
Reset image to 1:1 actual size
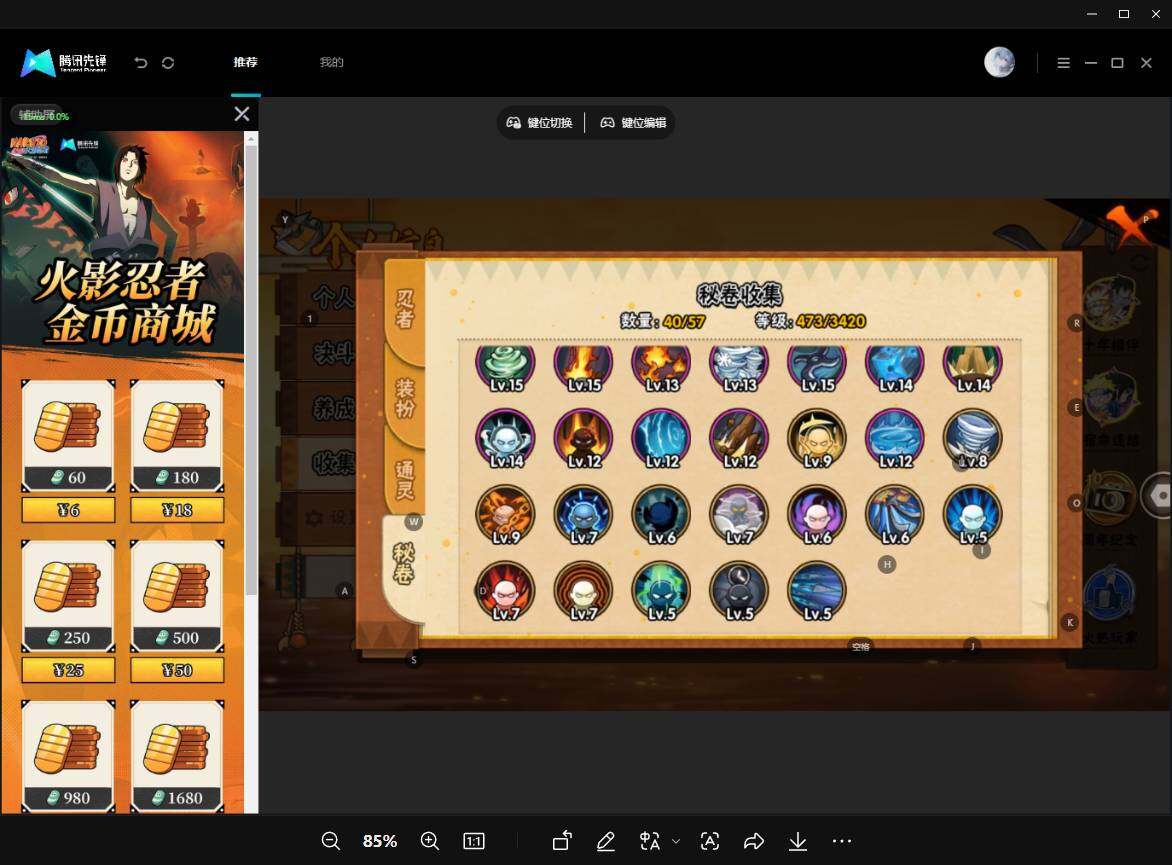tap(474, 841)
